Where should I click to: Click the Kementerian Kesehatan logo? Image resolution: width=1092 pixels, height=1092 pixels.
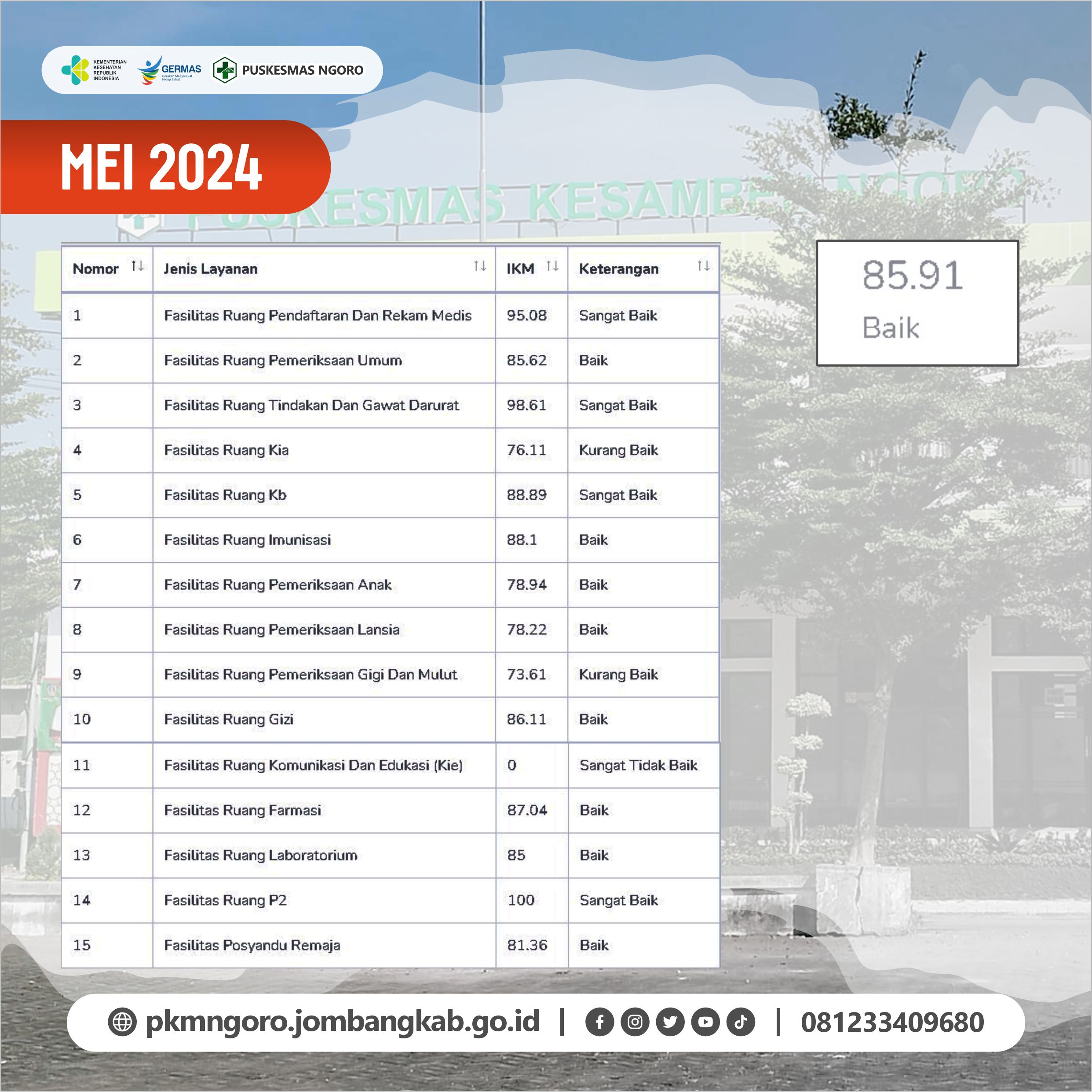(94, 70)
